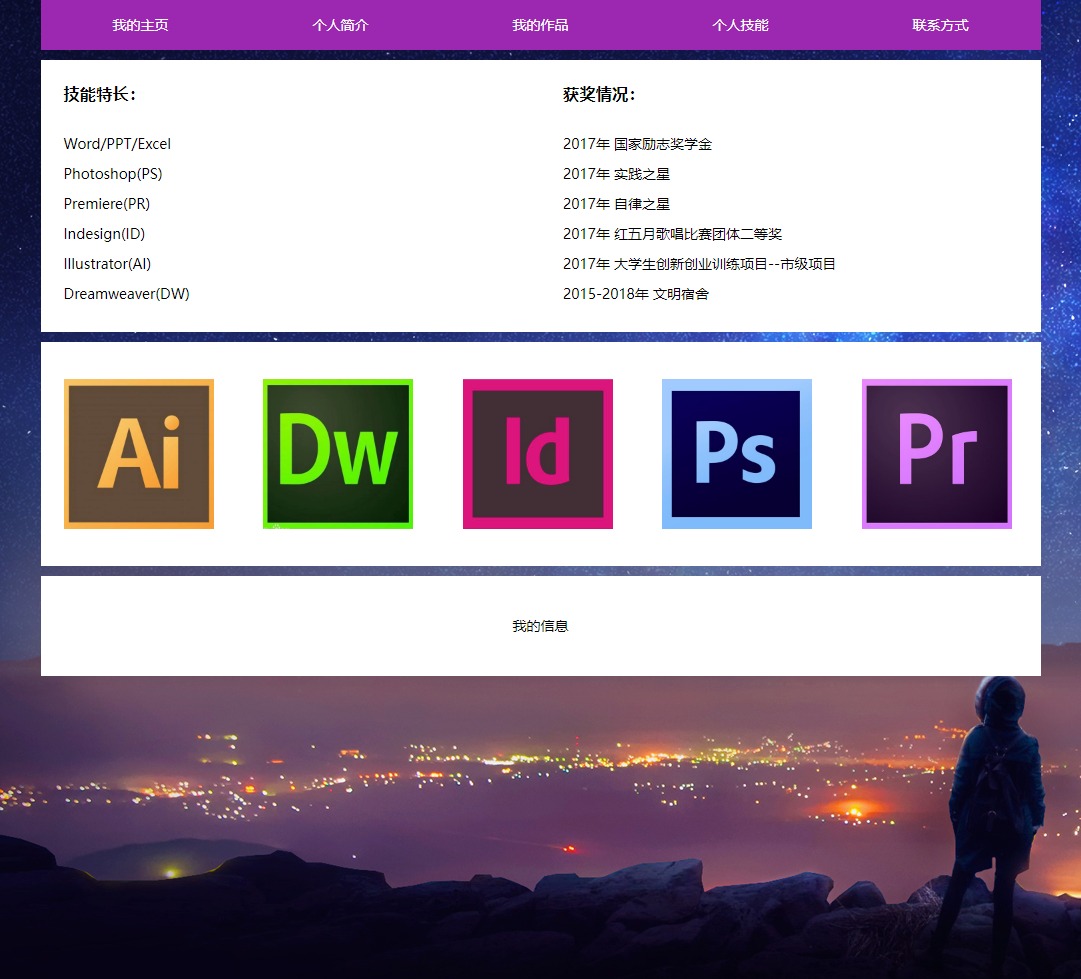This screenshot has height=979, width=1081.
Task: Click the 我的信息 footer text
Action: point(540,626)
